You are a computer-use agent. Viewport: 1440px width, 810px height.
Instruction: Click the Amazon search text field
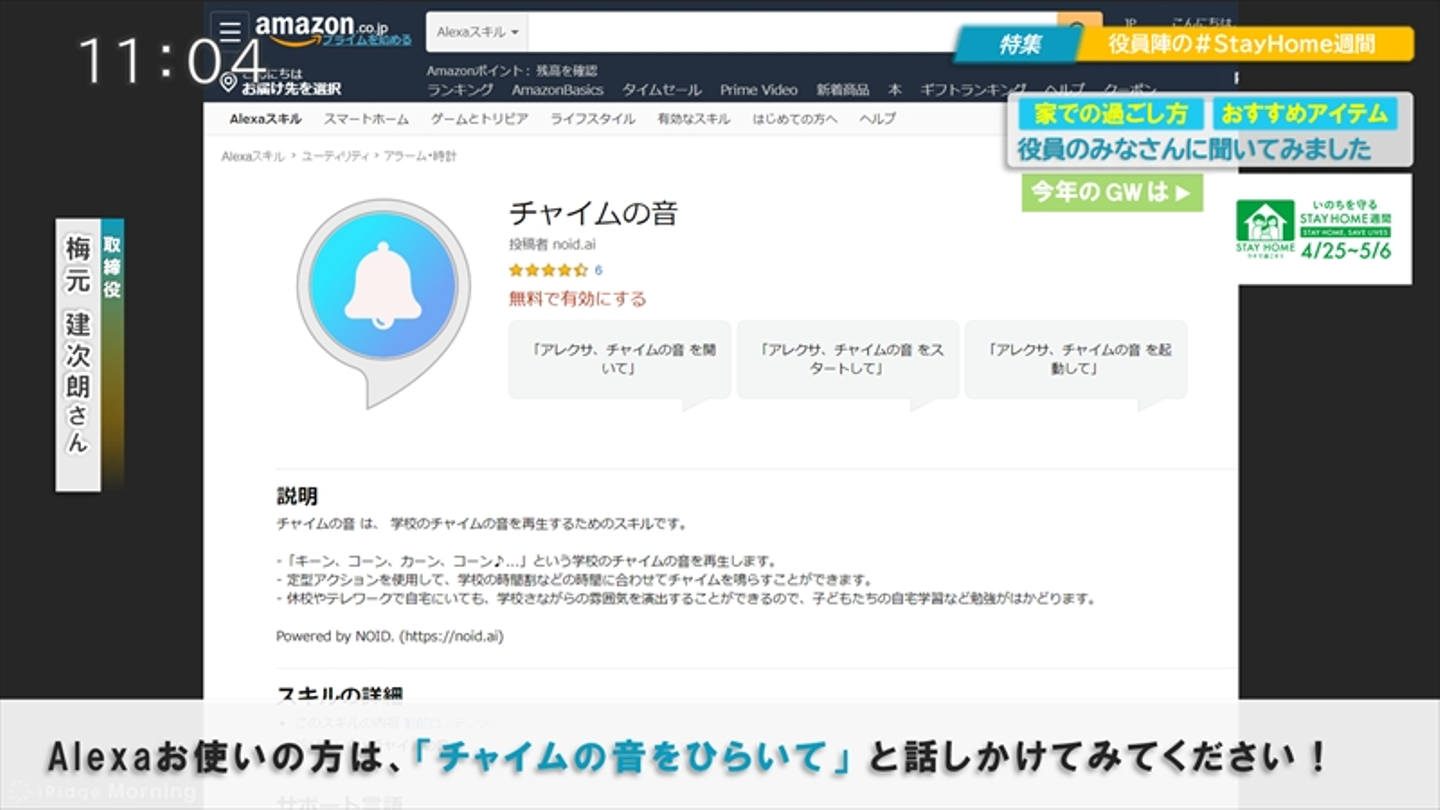click(x=791, y=32)
